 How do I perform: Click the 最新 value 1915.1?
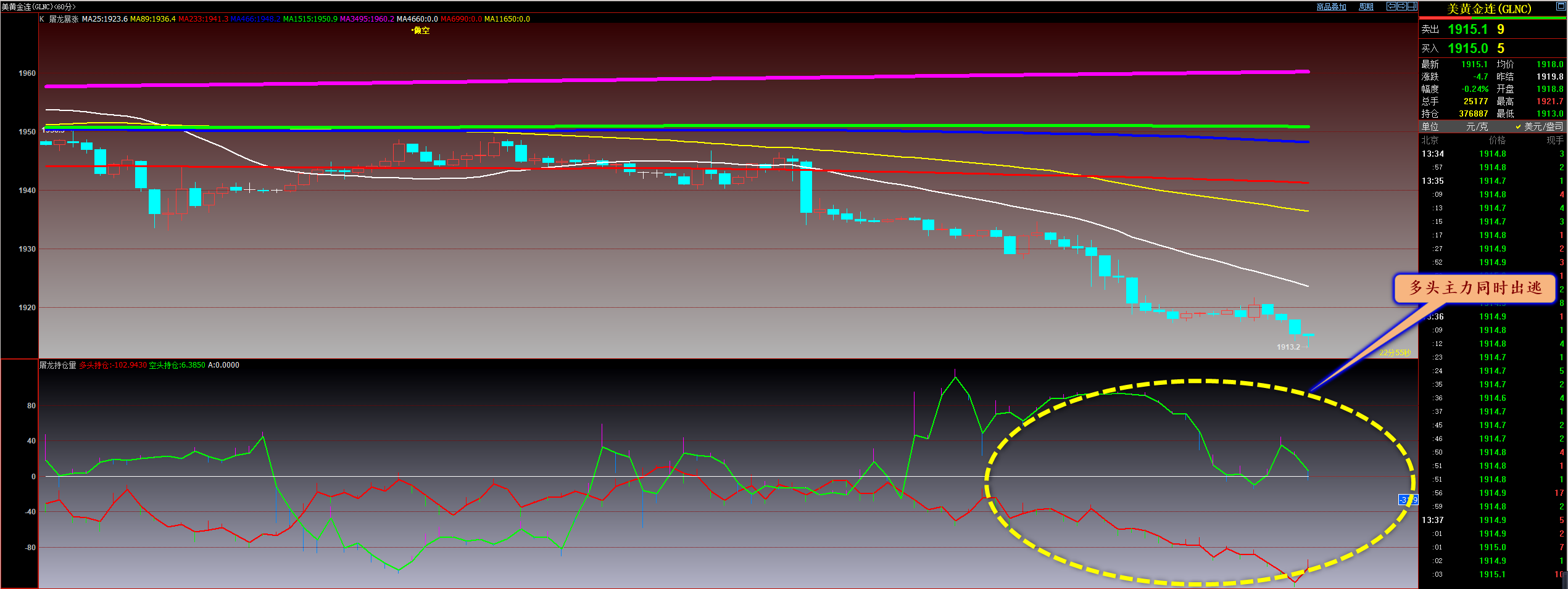click(x=1474, y=64)
